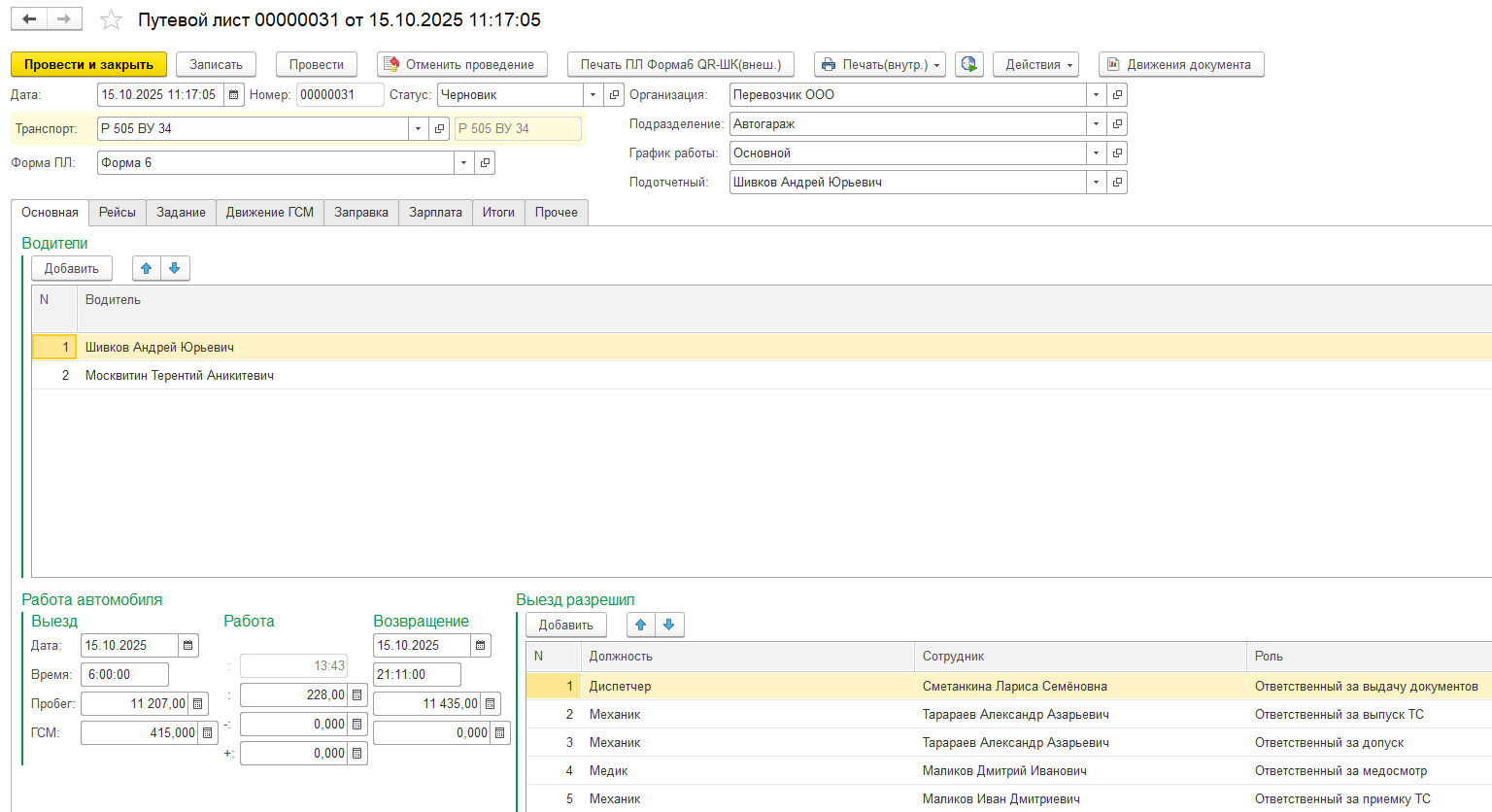Go back with the left arrow
Viewport: 1492px width, 812px height.
[x=30, y=19]
